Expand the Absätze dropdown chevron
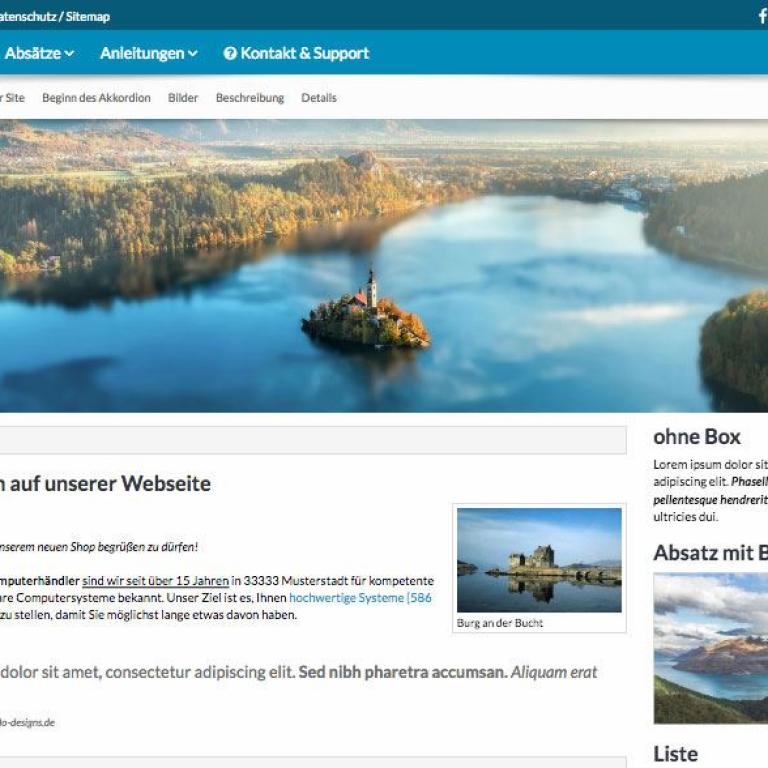This screenshot has height=768, width=768. 70,53
